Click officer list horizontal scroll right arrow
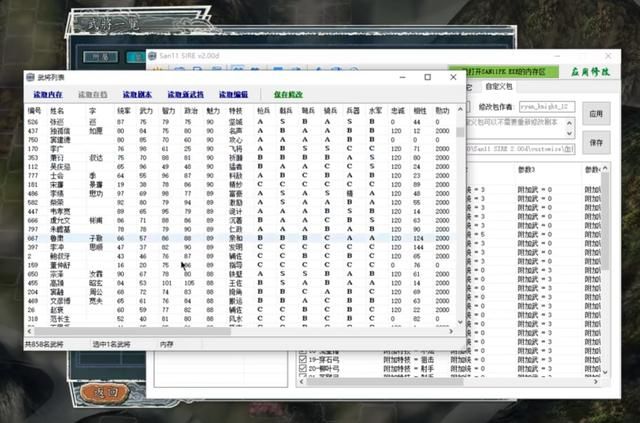Screen dimensions: 640x423 [451, 332]
